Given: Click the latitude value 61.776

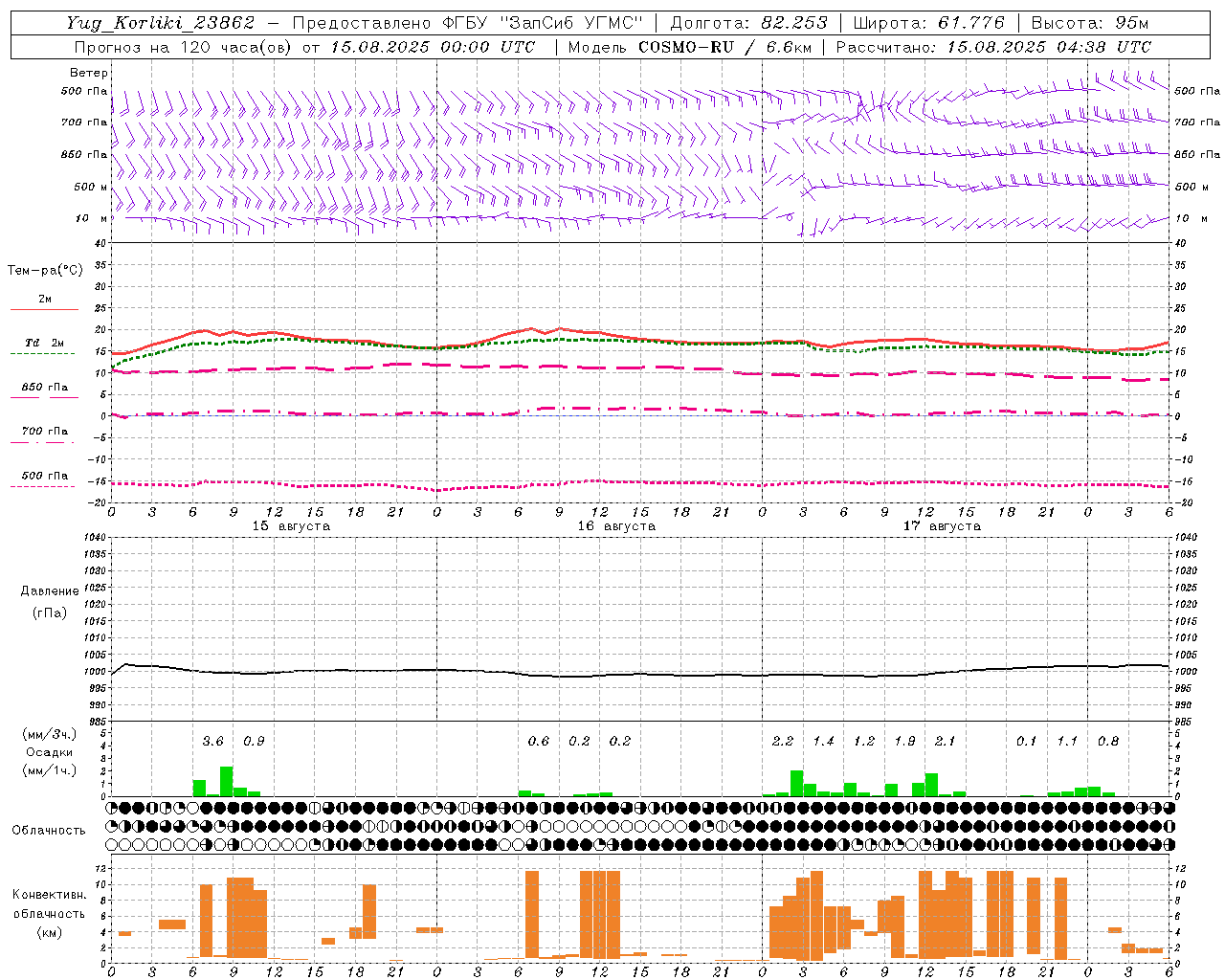Looking at the screenshot, I should pyautogui.click(x=970, y=23).
